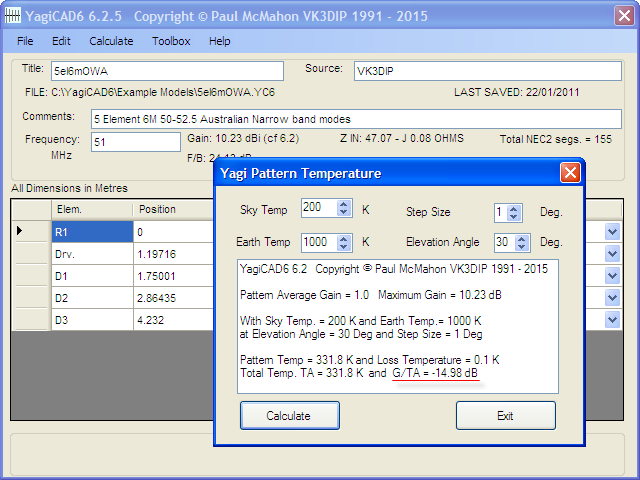
Task: Decrease Elevation Angle with the down arrow
Action: [x=521, y=247]
